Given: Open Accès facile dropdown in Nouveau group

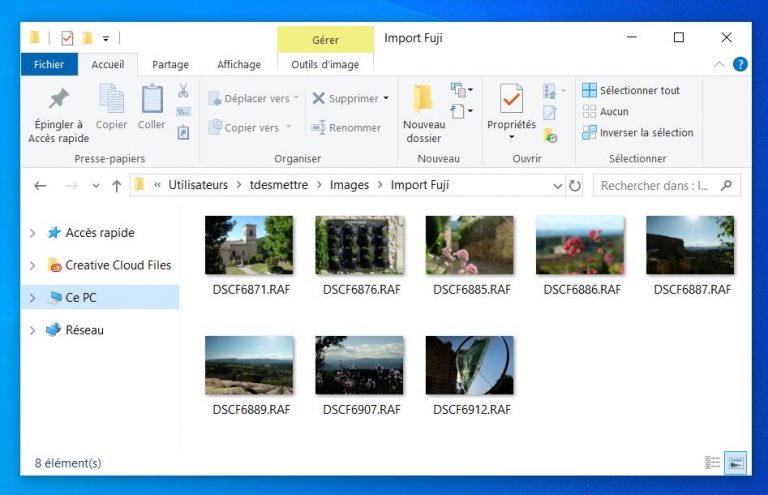Looking at the screenshot, I should (462, 111).
